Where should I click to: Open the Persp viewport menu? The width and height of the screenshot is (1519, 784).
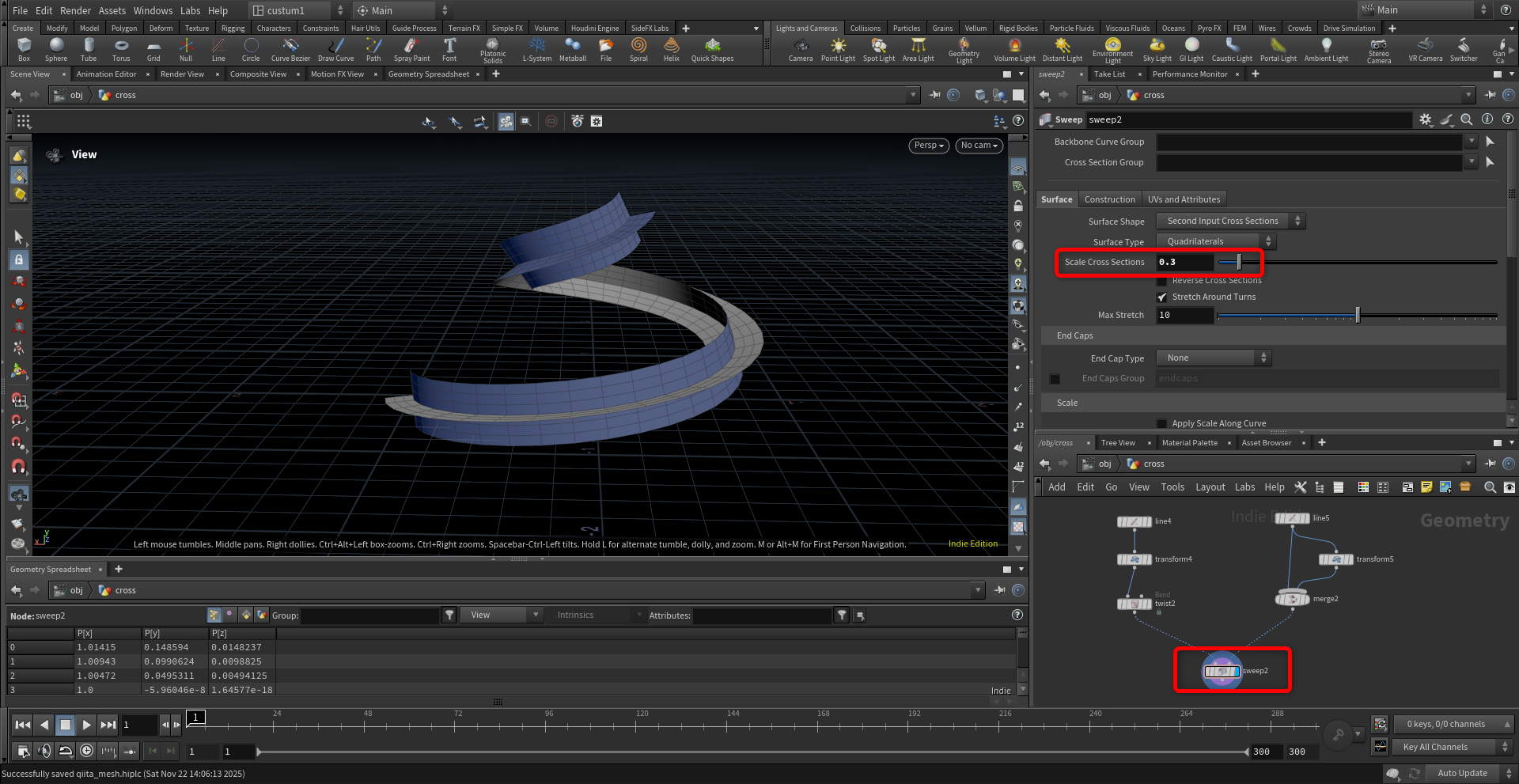point(928,146)
